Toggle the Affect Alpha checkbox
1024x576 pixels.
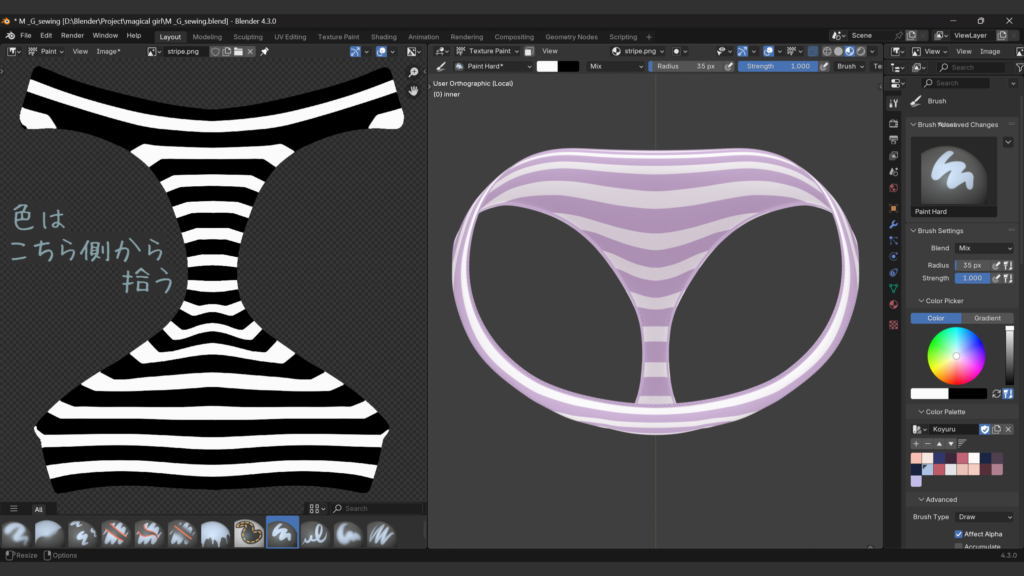tap(959, 534)
